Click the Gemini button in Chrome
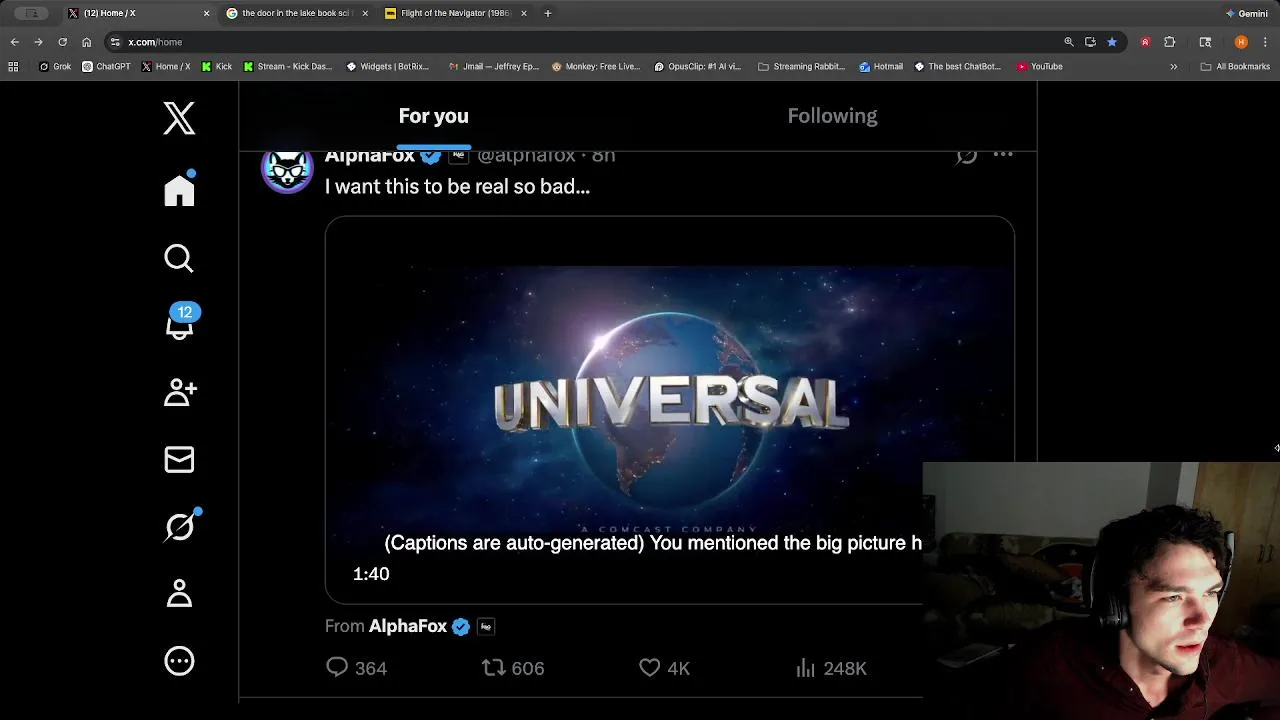 pos(1247,13)
